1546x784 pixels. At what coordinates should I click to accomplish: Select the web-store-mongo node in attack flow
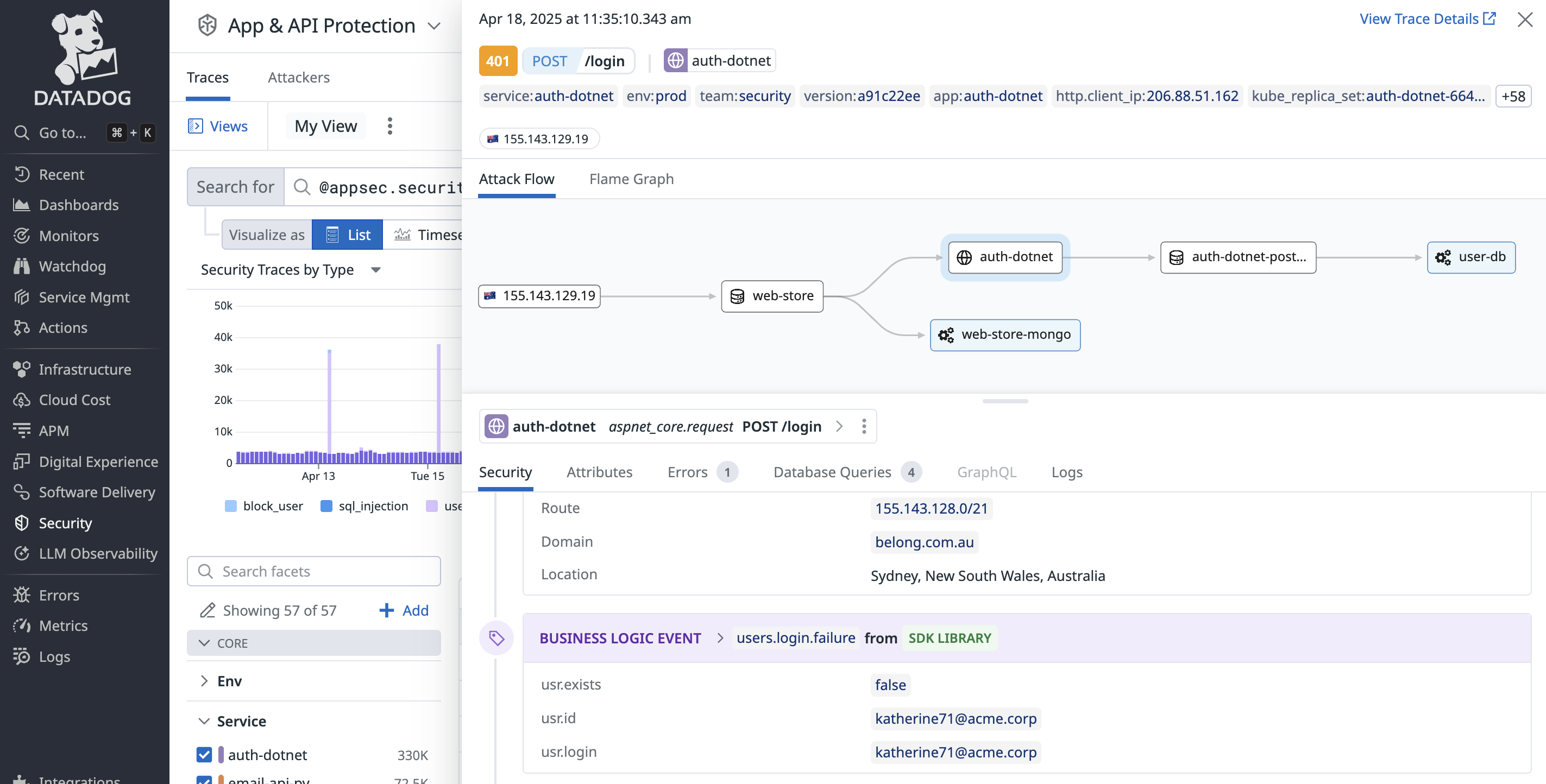click(1004, 334)
